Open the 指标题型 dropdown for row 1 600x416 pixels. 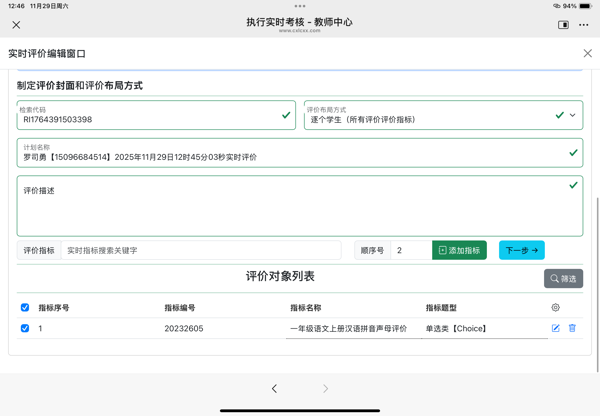[484, 328]
